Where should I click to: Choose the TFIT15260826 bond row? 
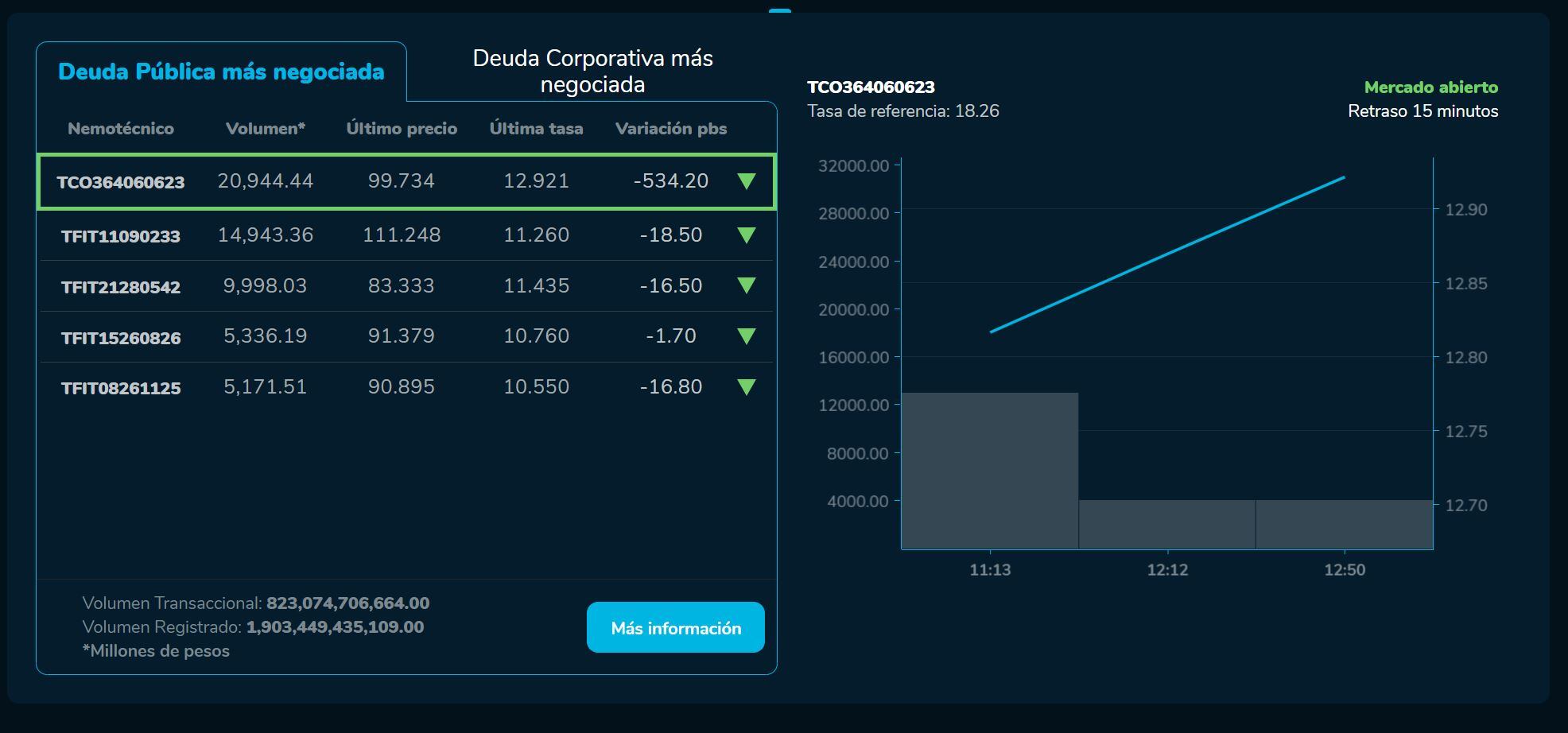coord(121,338)
